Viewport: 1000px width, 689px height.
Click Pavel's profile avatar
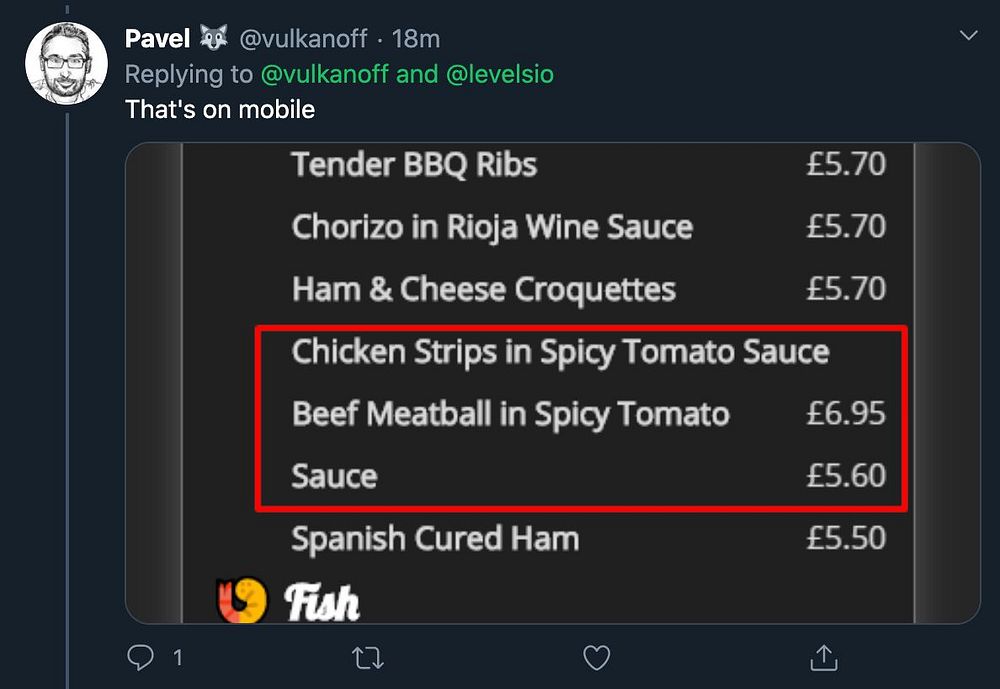(66, 62)
